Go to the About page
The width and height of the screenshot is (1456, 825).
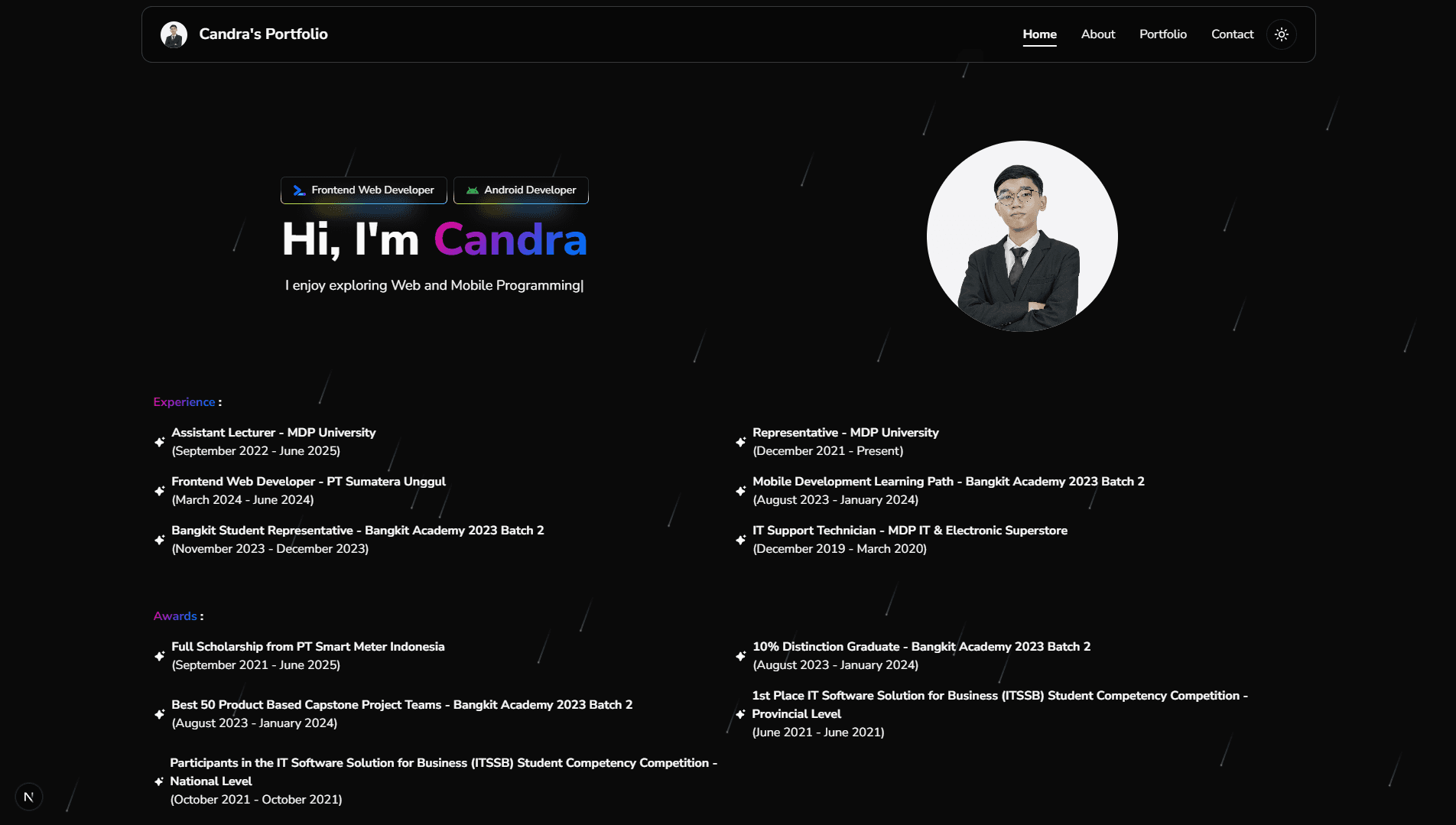click(x=1097, y=34)
